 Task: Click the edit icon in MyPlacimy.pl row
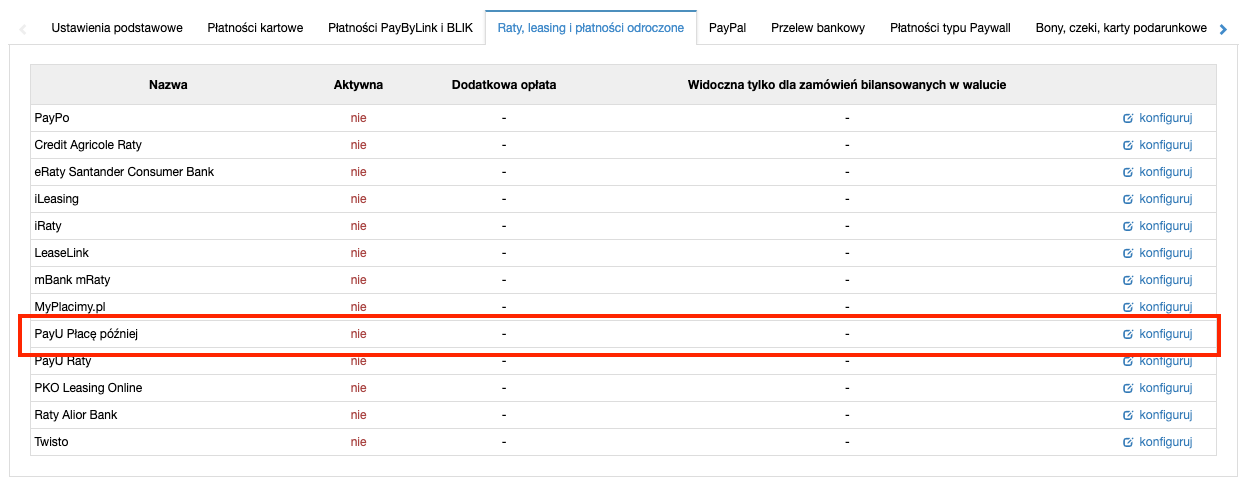point(1128,307)
